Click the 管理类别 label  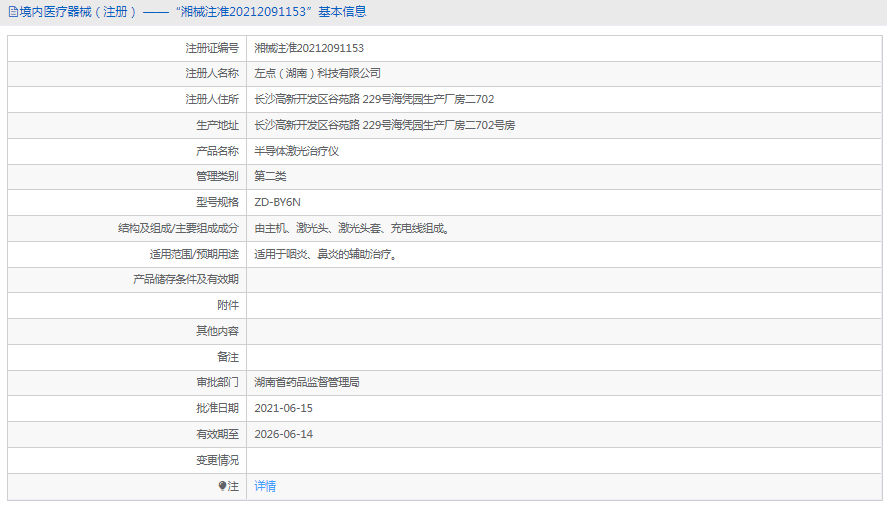coord(218,176)
